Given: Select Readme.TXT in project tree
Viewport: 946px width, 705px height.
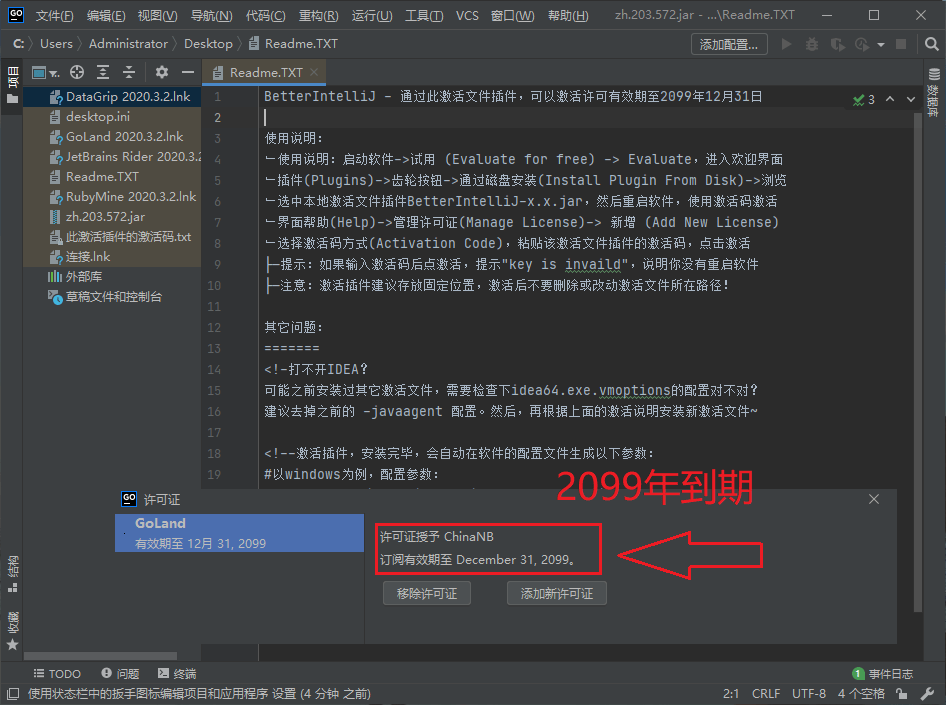Looking at the screenshot, I should click(x=112, y=177).
